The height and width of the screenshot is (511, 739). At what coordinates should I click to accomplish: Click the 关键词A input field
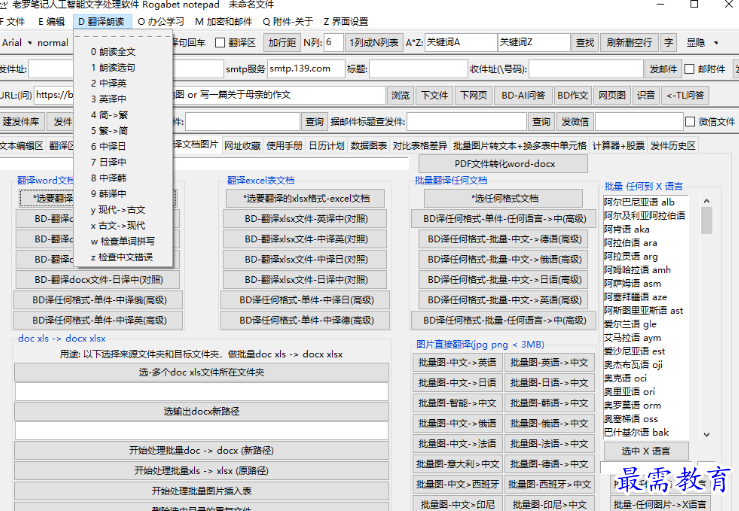point(460,43)
